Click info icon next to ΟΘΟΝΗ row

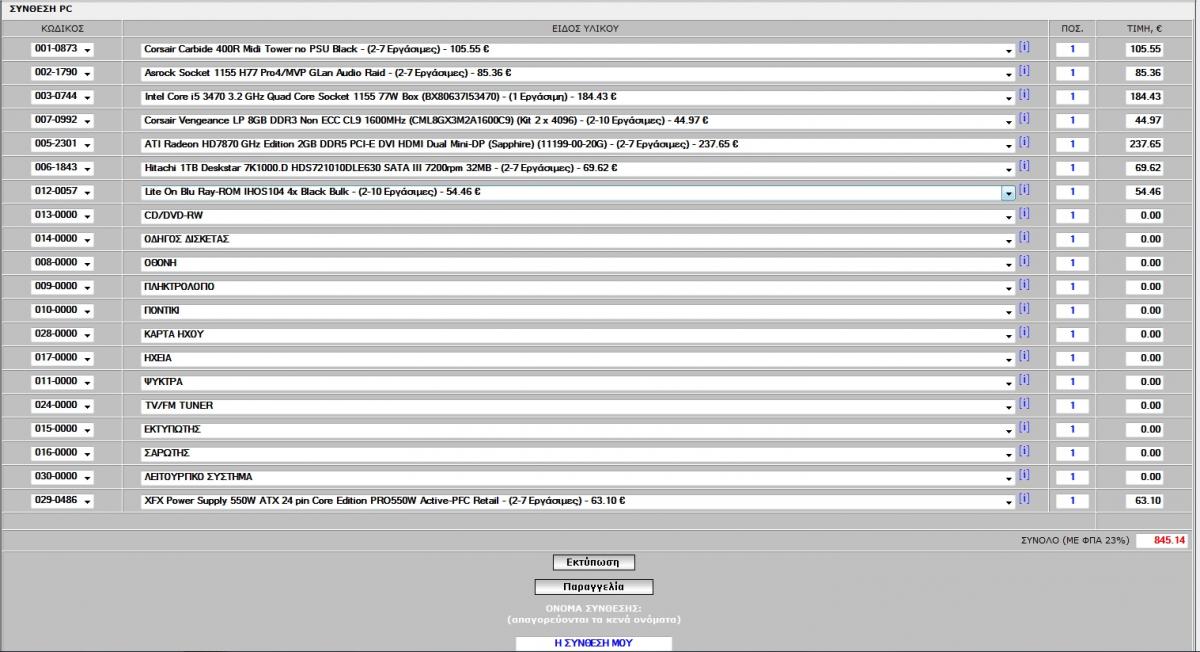point(1024,261)
